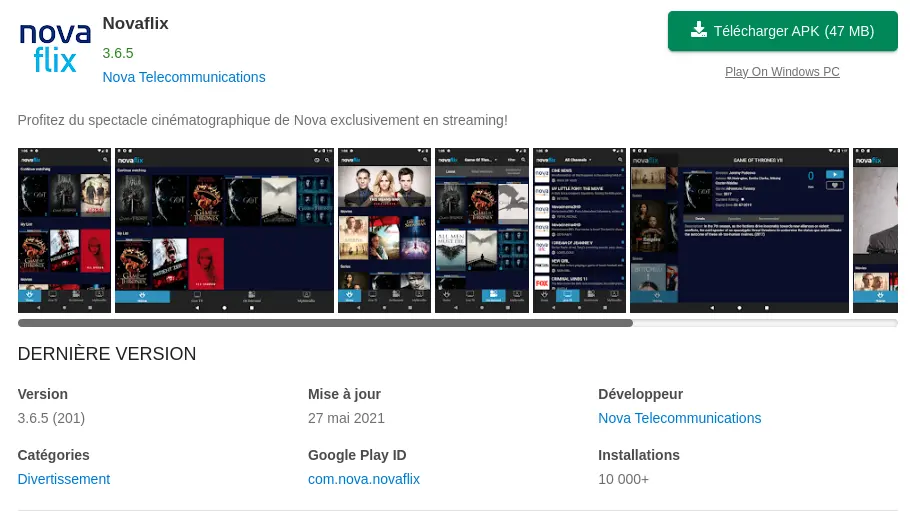This screenshot has width=910, height=515.
Task: Open Nova Telecommunications link under the app title
Action: [x=184, y=77]
